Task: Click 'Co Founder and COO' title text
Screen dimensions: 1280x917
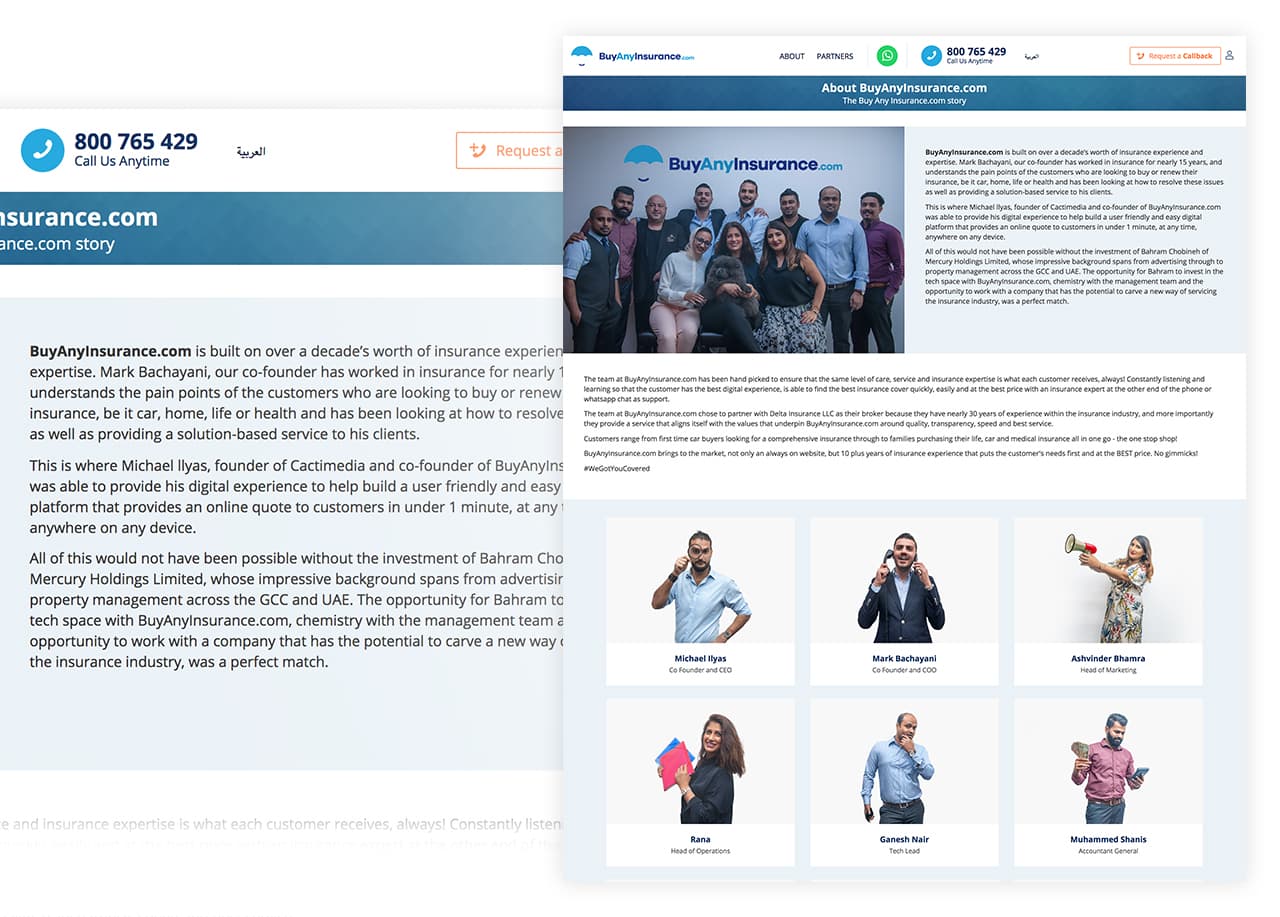Action: [x=904, y=670]
